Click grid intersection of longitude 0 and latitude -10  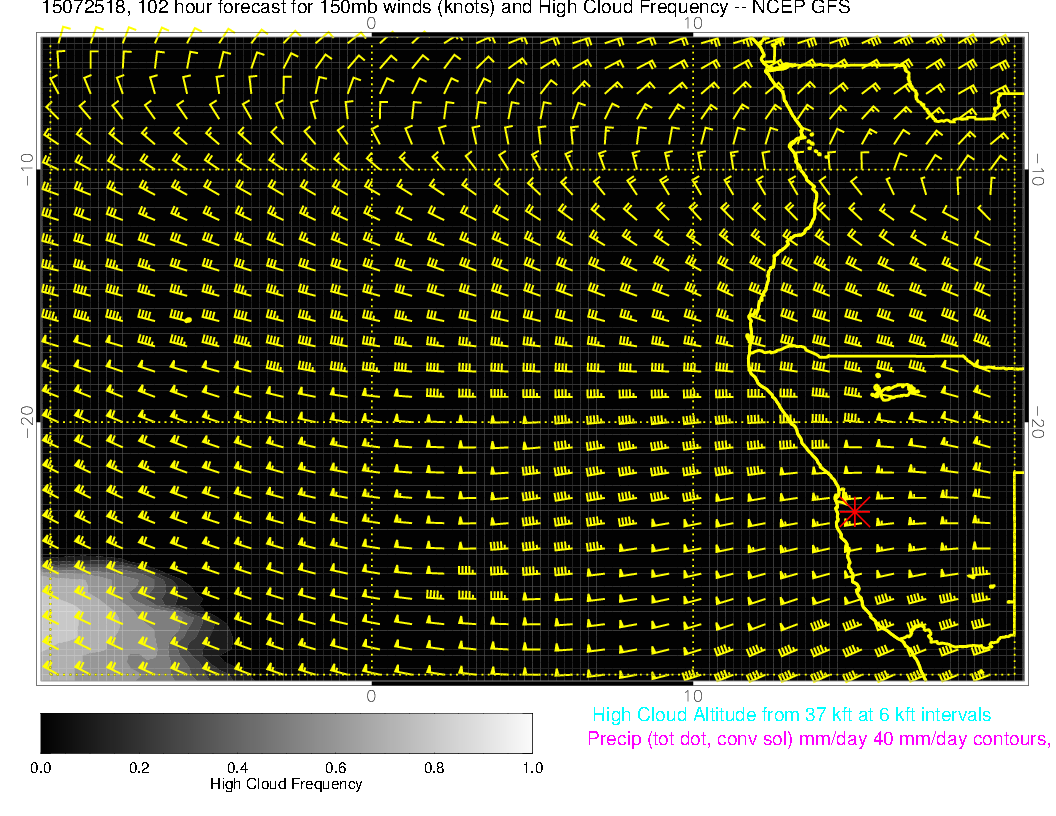371,168
